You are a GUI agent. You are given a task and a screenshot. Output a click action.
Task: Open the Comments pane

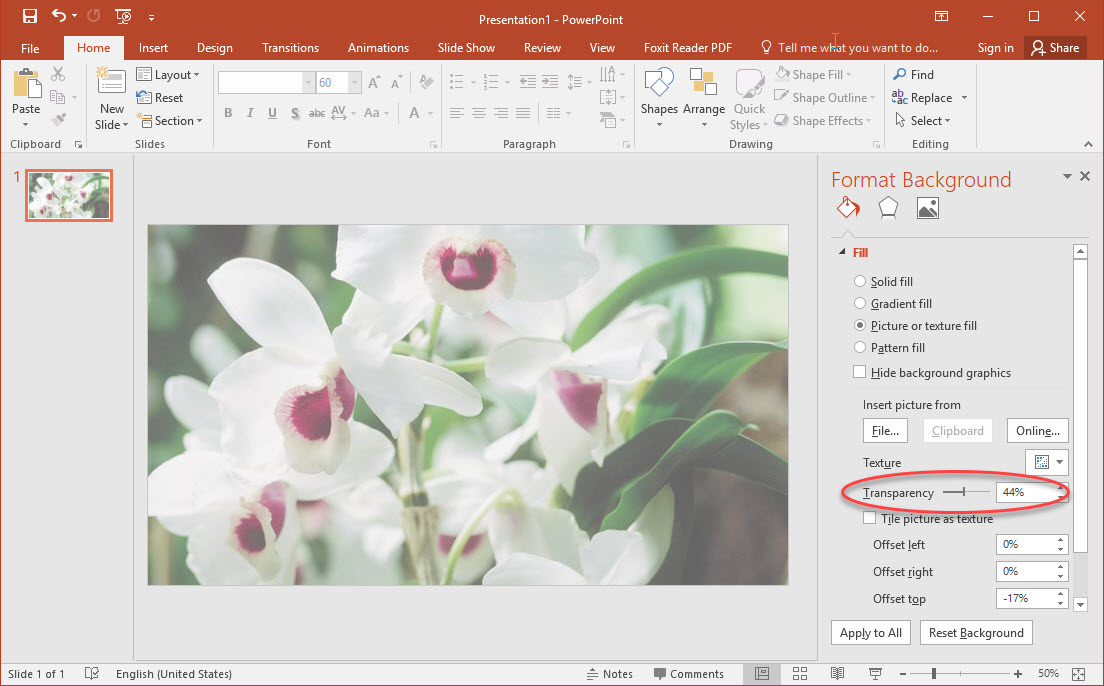(690, 673)
